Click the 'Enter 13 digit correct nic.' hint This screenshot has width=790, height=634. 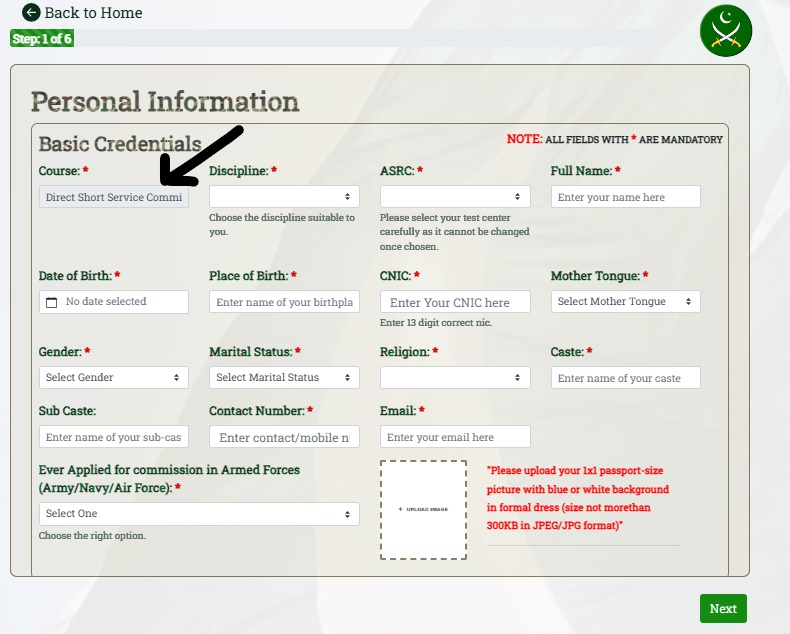[436, 323]
